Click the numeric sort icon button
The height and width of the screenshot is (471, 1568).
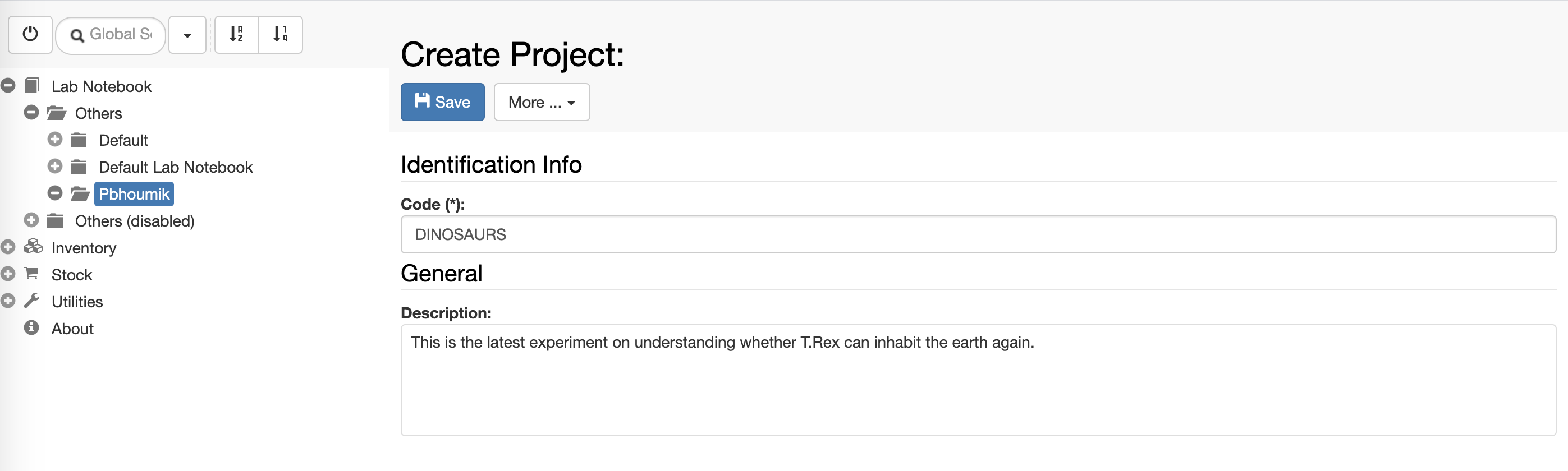pos(281,35)
